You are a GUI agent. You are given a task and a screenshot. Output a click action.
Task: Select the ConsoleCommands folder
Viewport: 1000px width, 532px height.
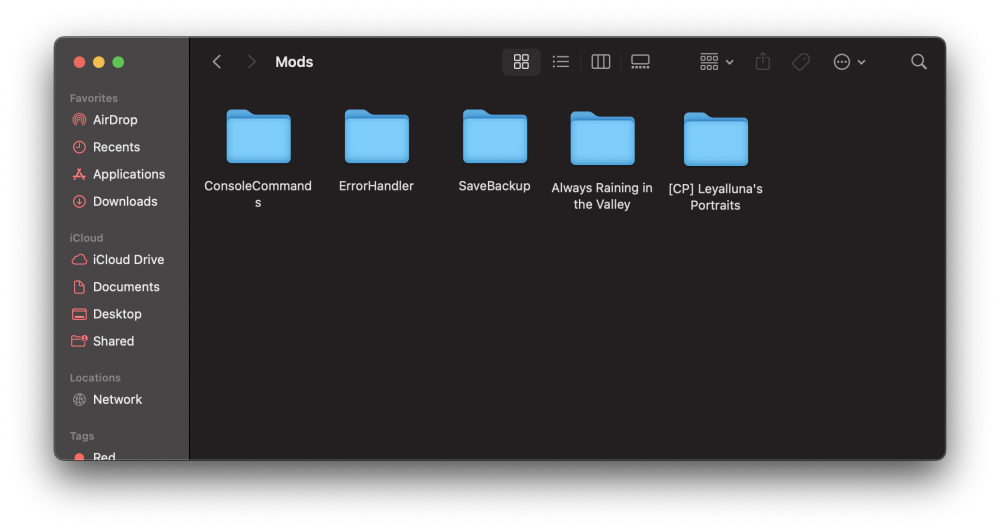[x=258, y=137]
